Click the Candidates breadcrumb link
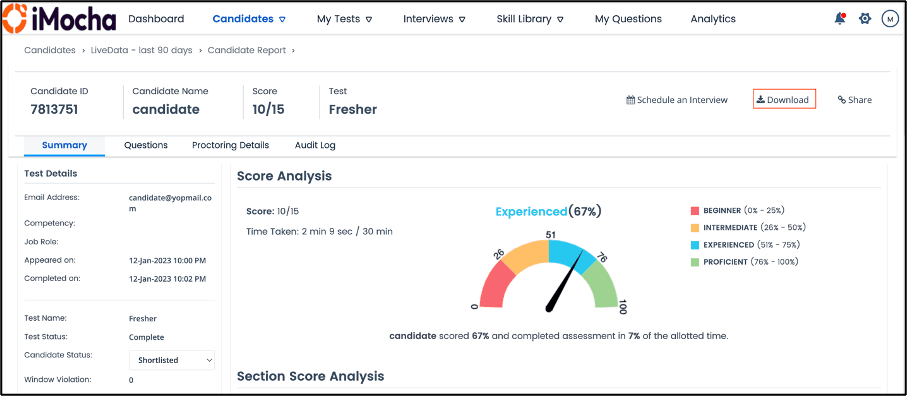 [50, 50]
